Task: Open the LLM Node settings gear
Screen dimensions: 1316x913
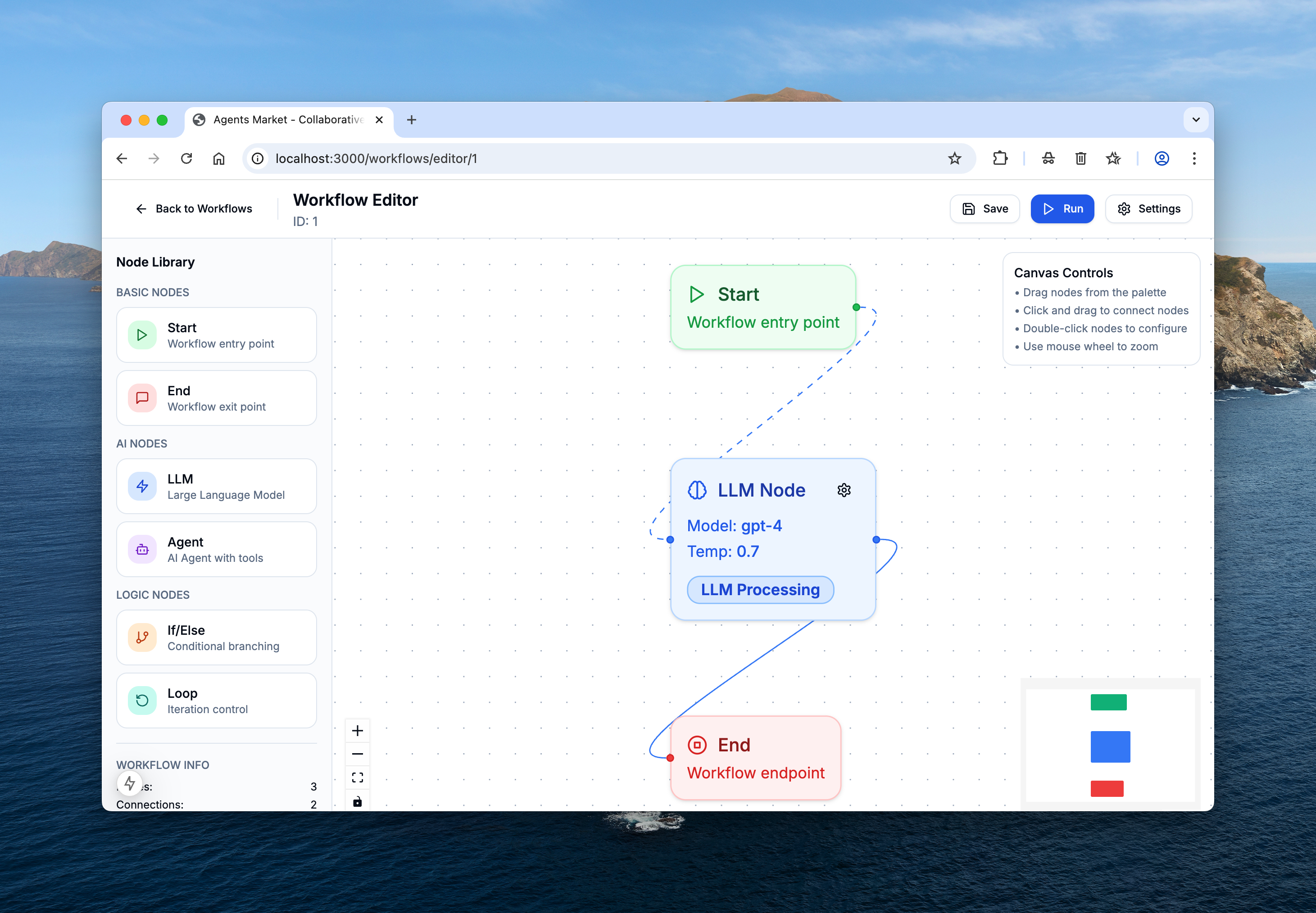Action: (x=844, y=490)
